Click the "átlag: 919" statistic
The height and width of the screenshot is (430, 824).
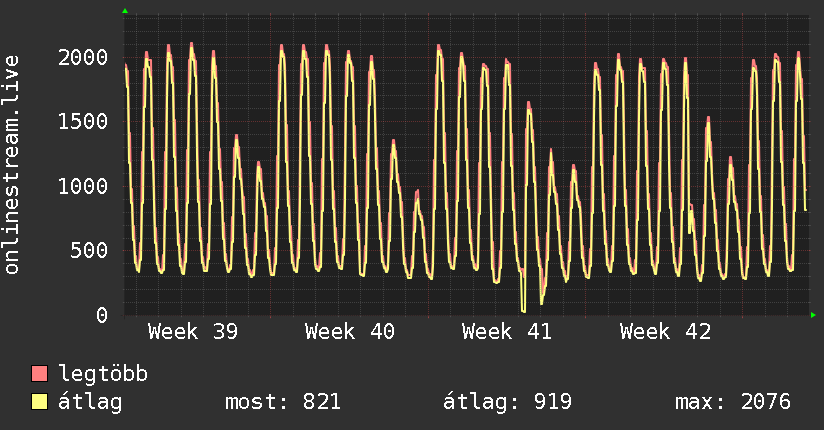[507, 402]
